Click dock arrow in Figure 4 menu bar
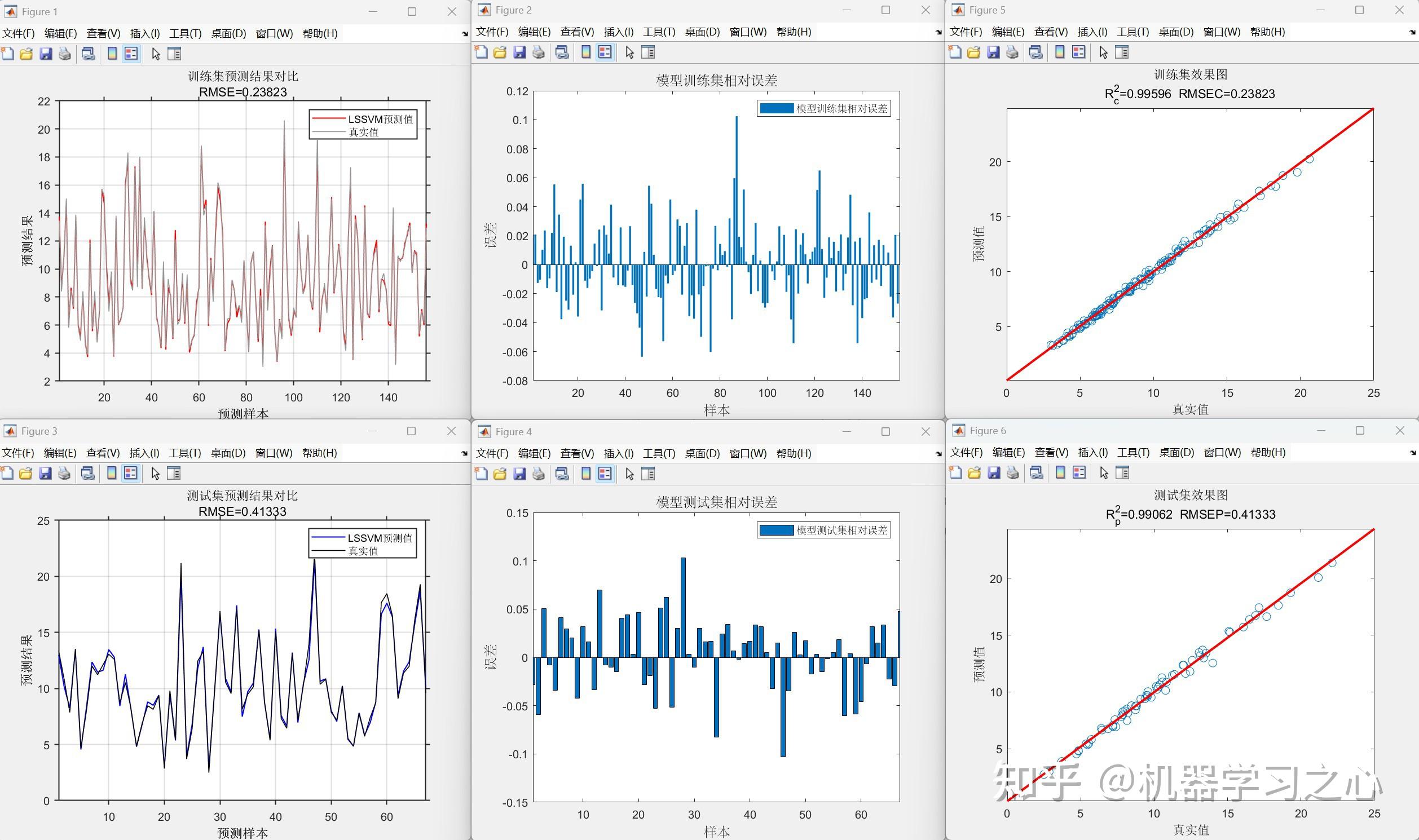The image size is (1419, 840). tap(938, 454)
